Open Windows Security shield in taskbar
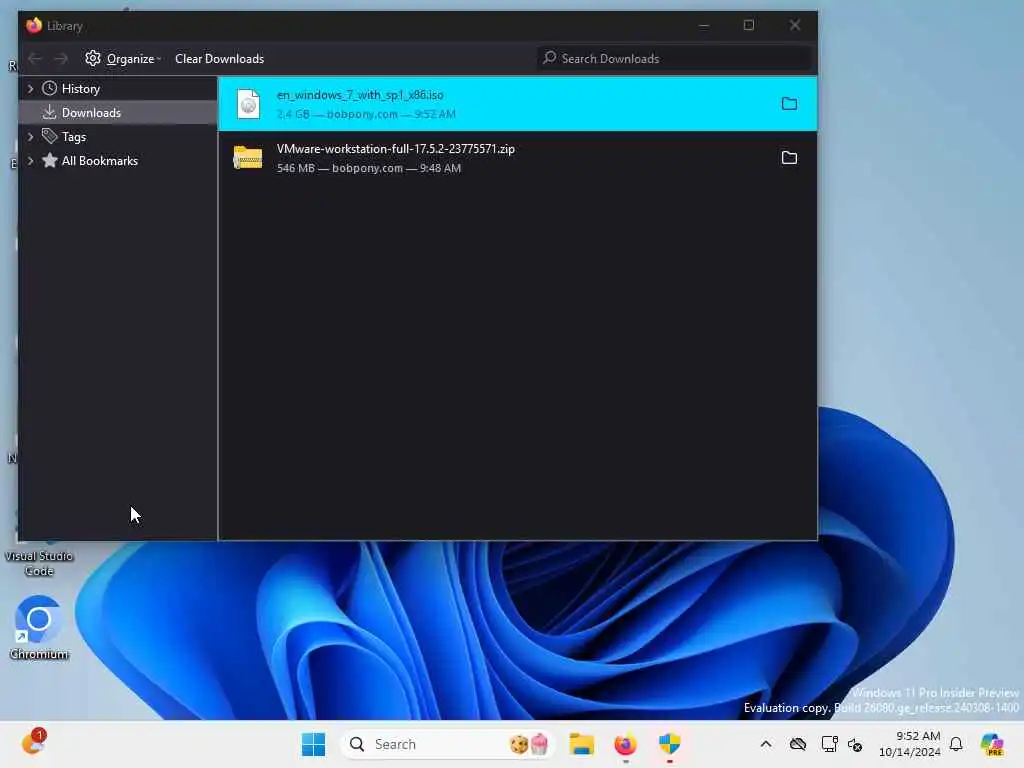 (x=669, y=744)
